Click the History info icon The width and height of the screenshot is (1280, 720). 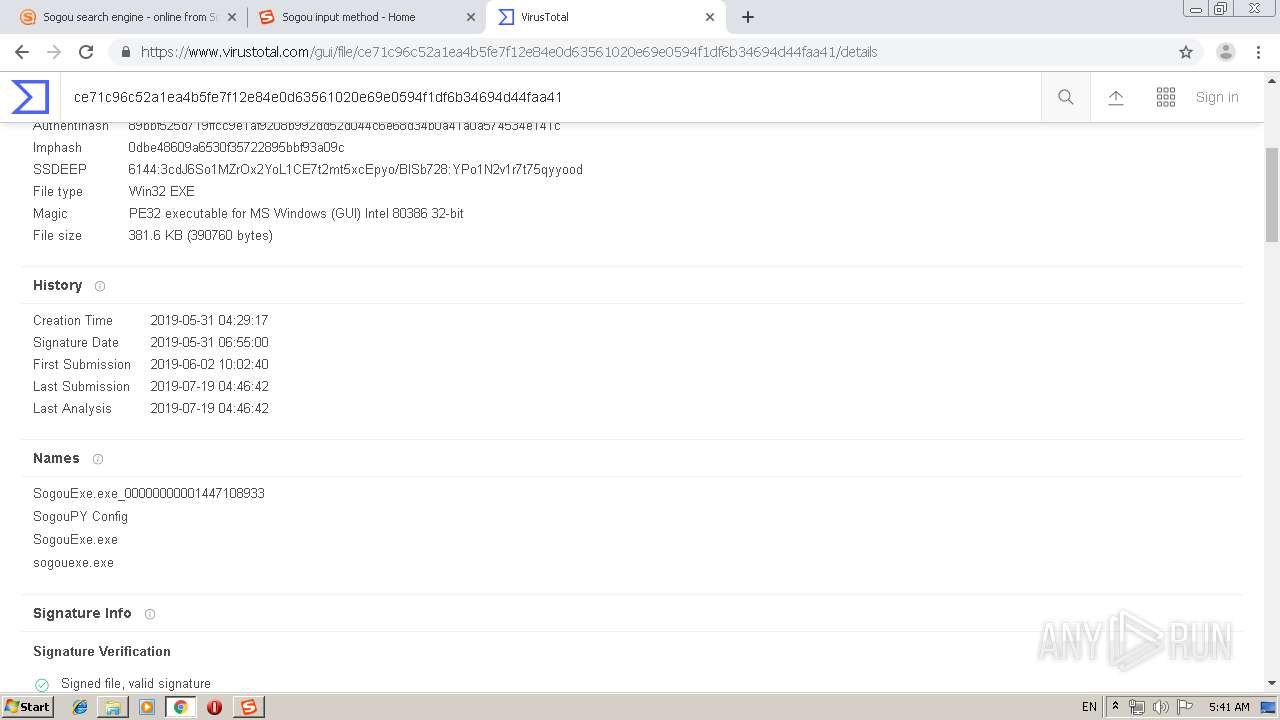point(100,286)
